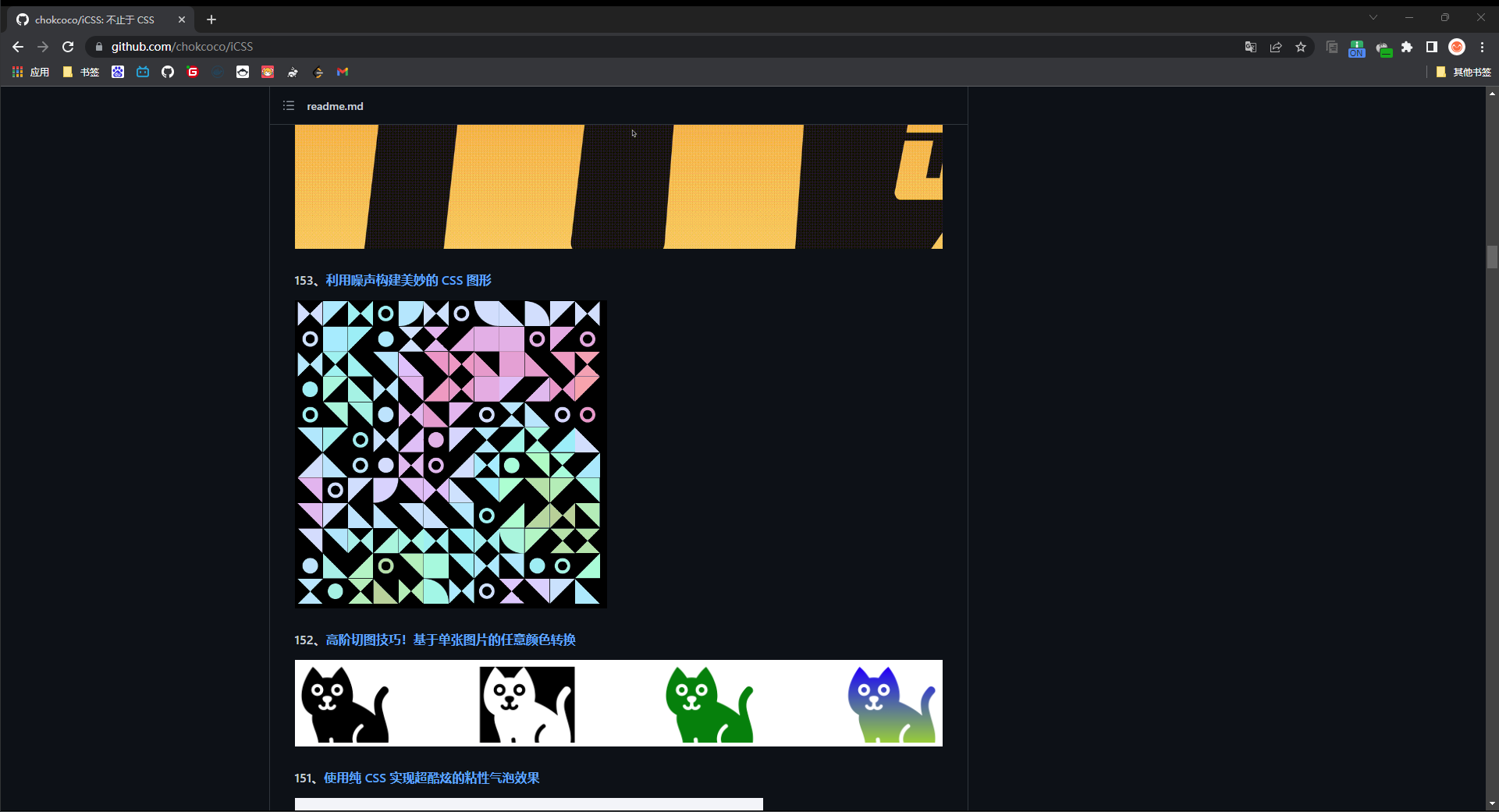Toggle the browser side panel
Screen dimensions: 1499x812
pyautogui.click(x=1432, y=47)
